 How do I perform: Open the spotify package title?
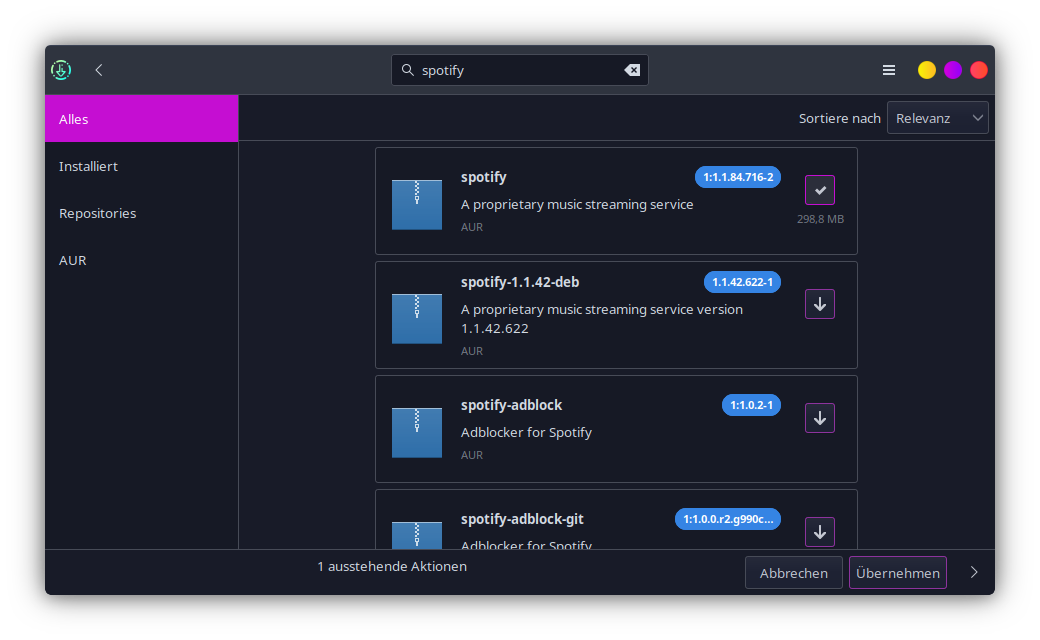pyautogui.click(x=484, y=177)
